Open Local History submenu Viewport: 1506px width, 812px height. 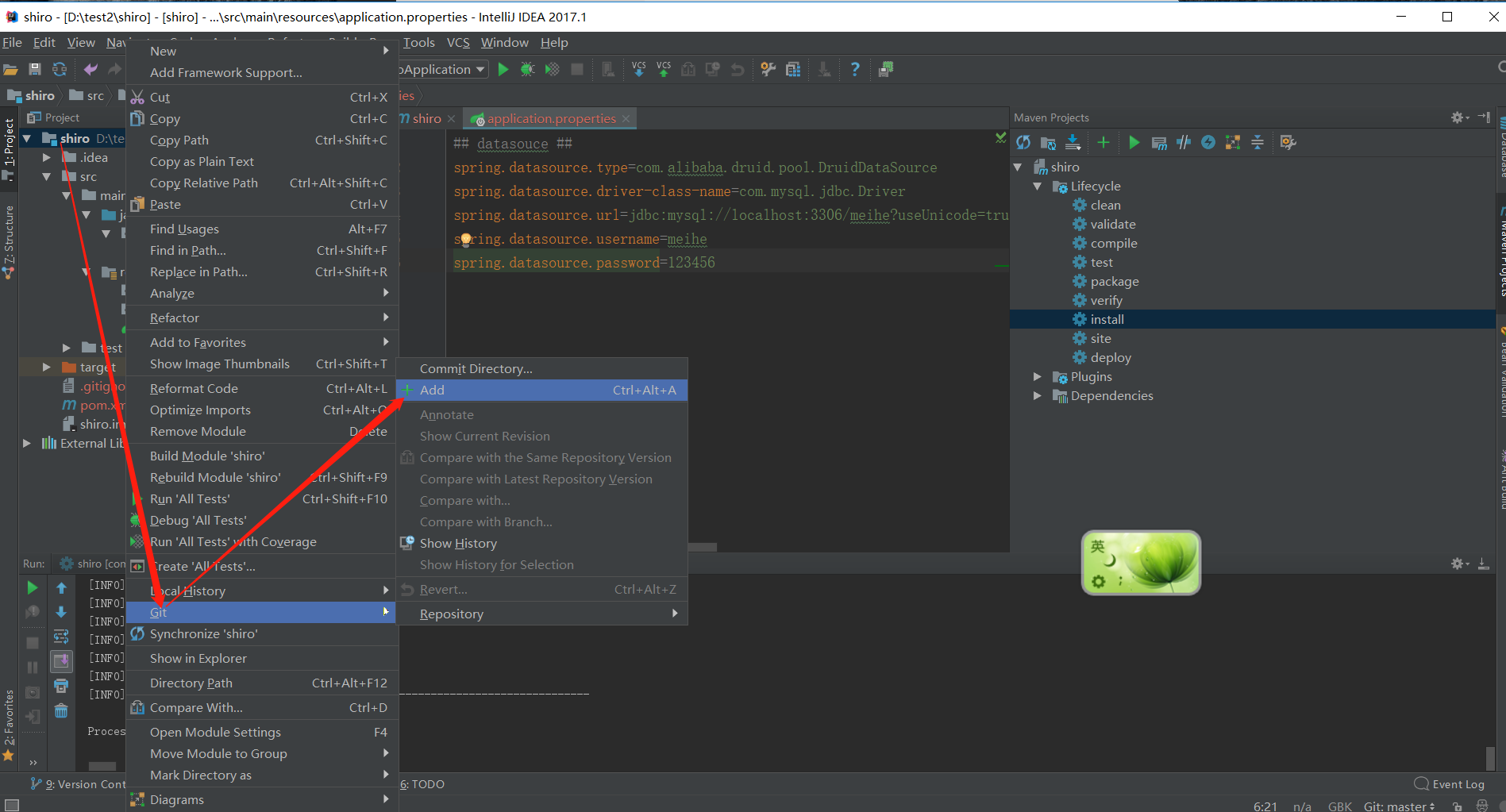point(262,591)
